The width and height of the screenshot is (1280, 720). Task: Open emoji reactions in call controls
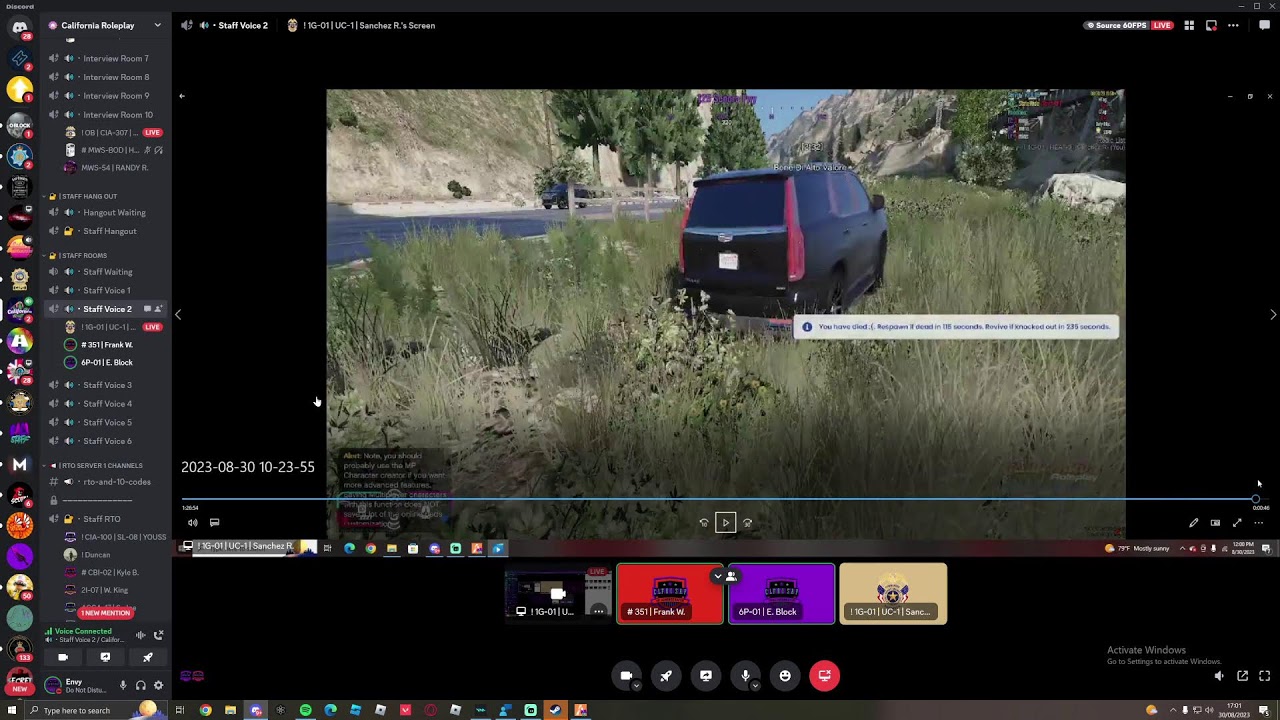pyautogui.click(x=785, y=676)
